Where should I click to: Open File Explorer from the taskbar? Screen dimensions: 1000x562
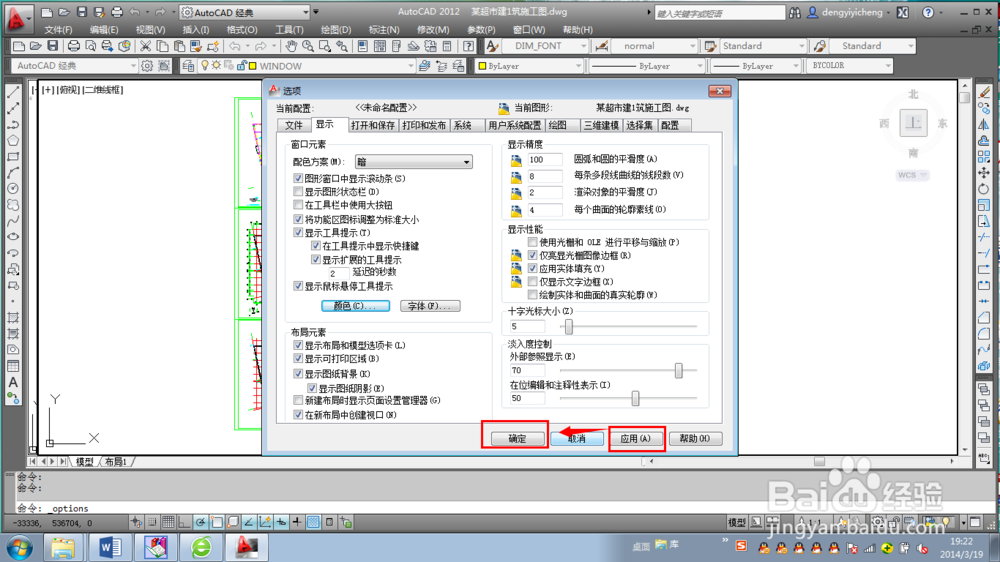(63, 547)
